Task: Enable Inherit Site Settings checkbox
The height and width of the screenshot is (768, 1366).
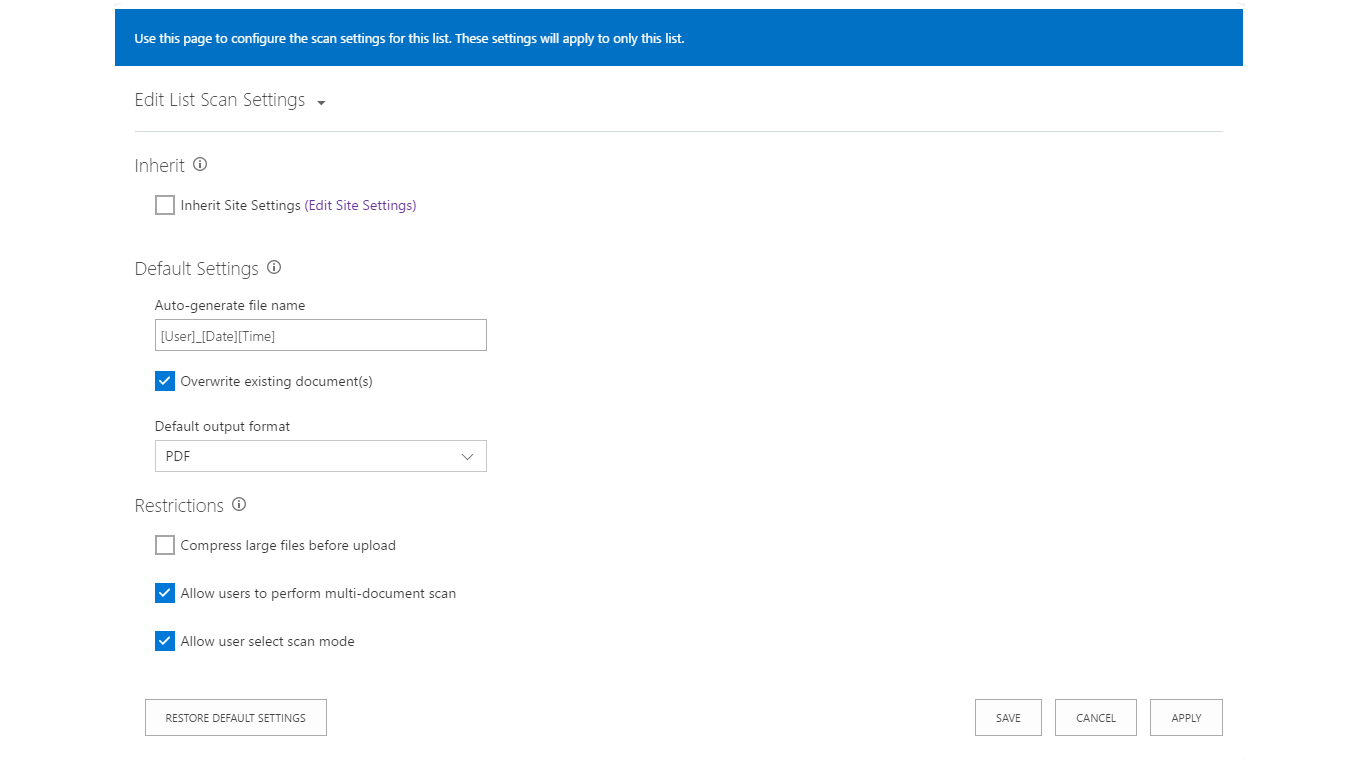Action: tap(165, 206)
